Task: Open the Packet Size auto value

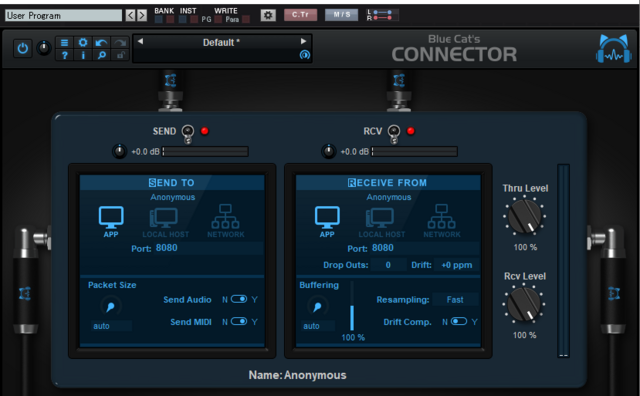Action: 111,326
